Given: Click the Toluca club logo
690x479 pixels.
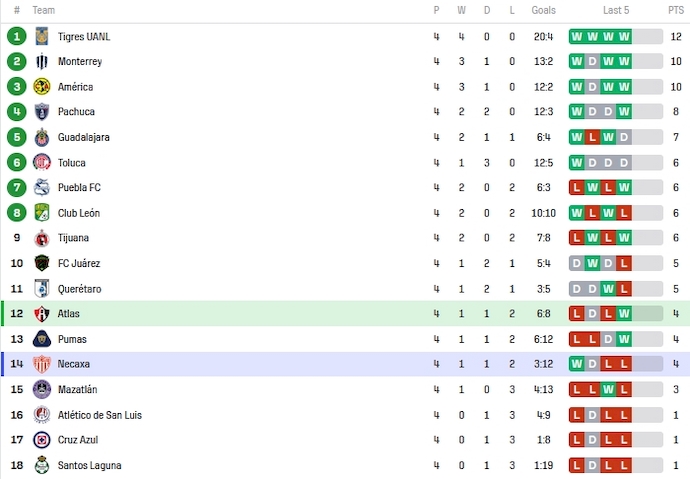Looking at the screenshot, I should [x=42, y=162].
